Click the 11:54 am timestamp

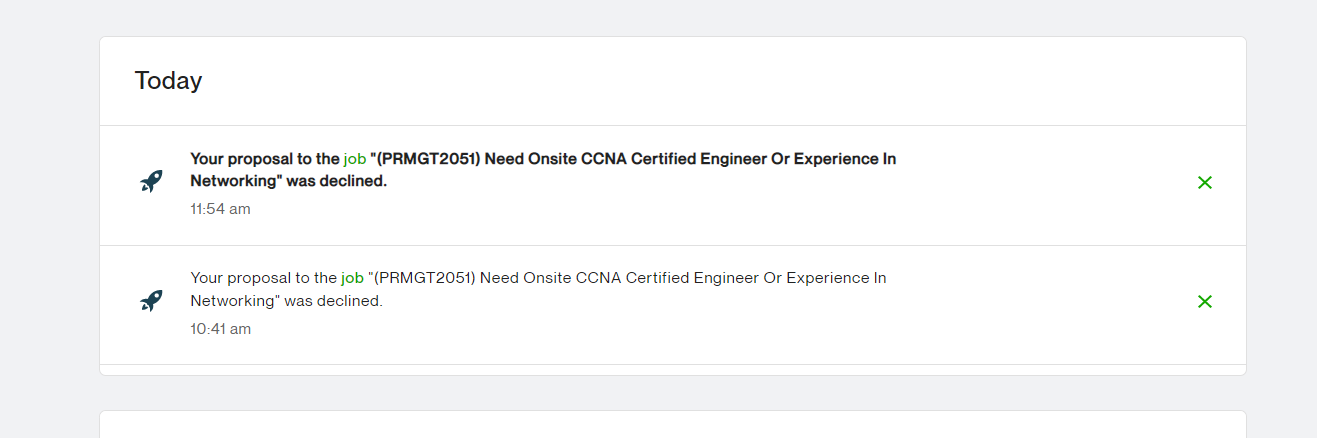[220, 209]
